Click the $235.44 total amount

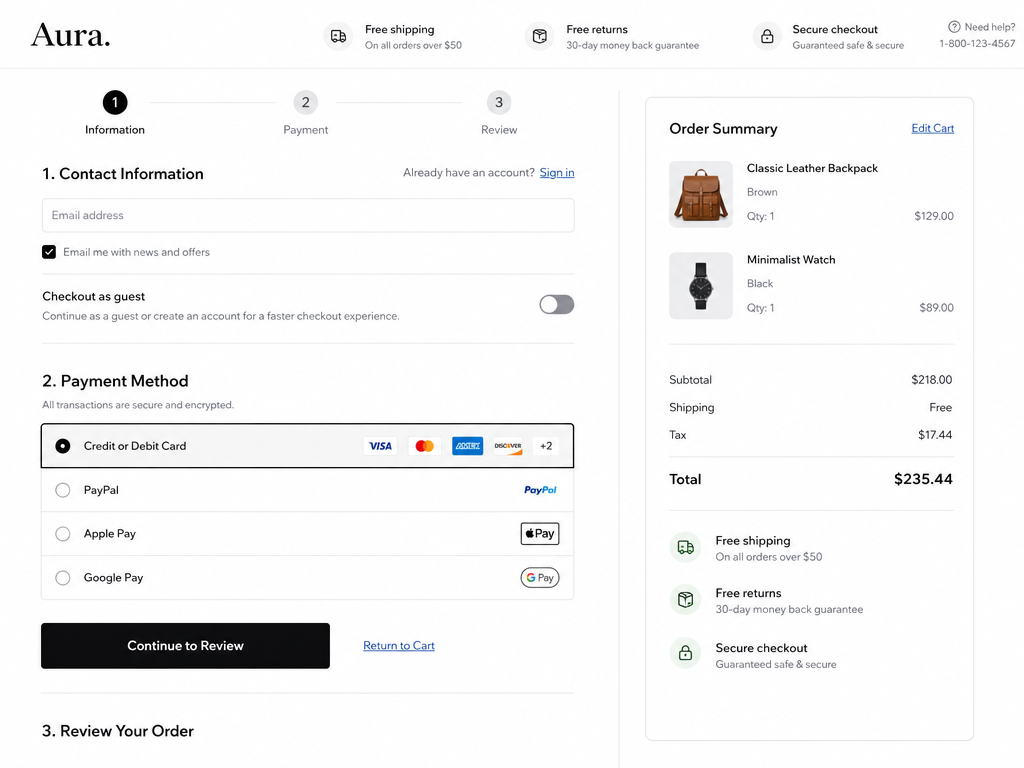tap(923, 479)
